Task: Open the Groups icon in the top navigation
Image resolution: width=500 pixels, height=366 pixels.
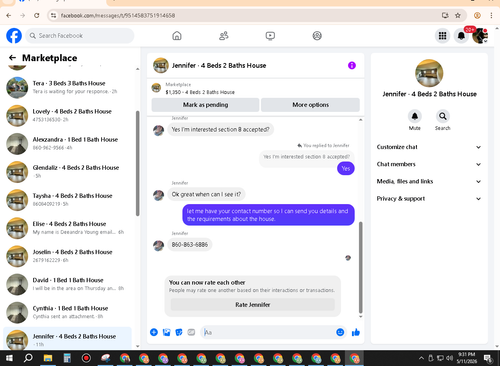Action: [317, 36]
